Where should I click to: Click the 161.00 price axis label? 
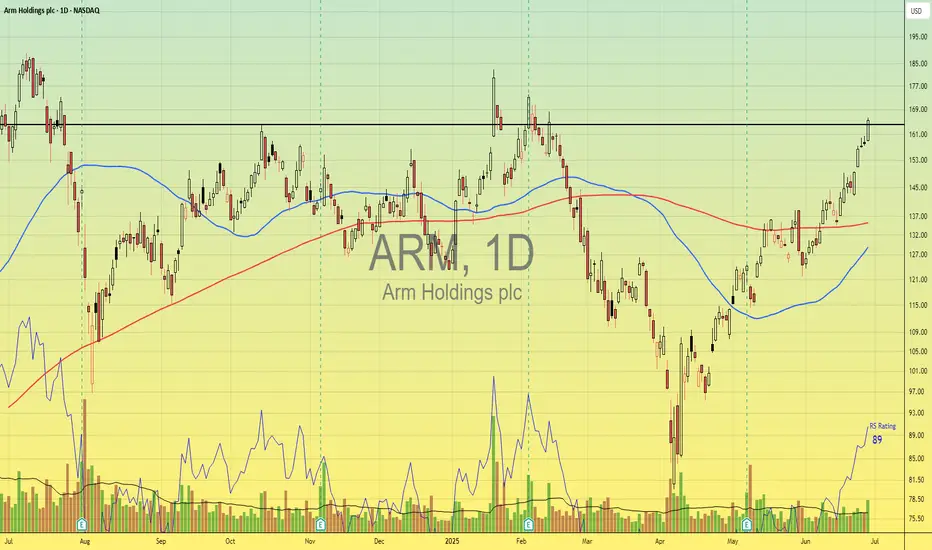pyautogui.click(x=917, y=134)
